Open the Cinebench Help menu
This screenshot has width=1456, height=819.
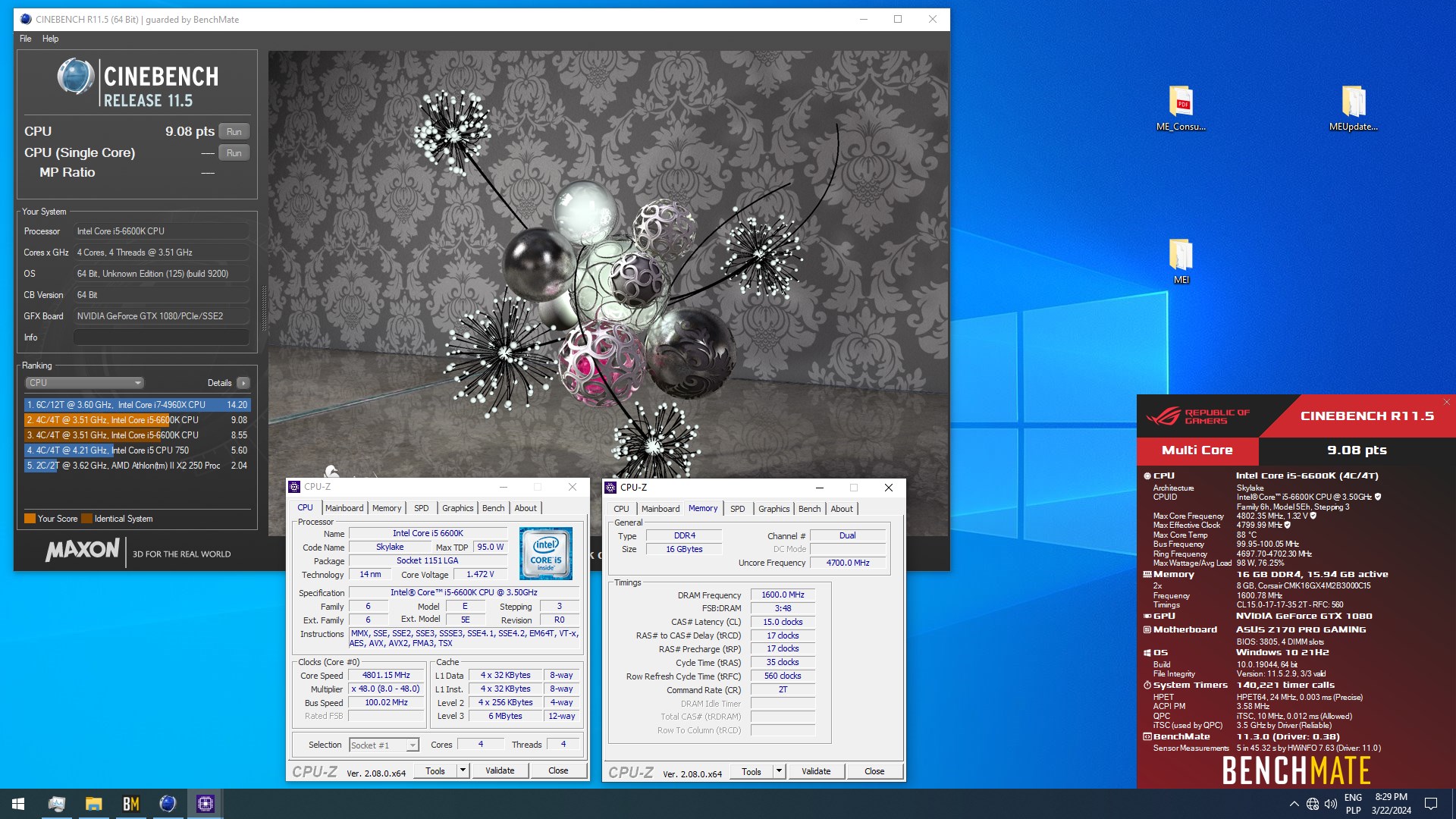point(50,39)
